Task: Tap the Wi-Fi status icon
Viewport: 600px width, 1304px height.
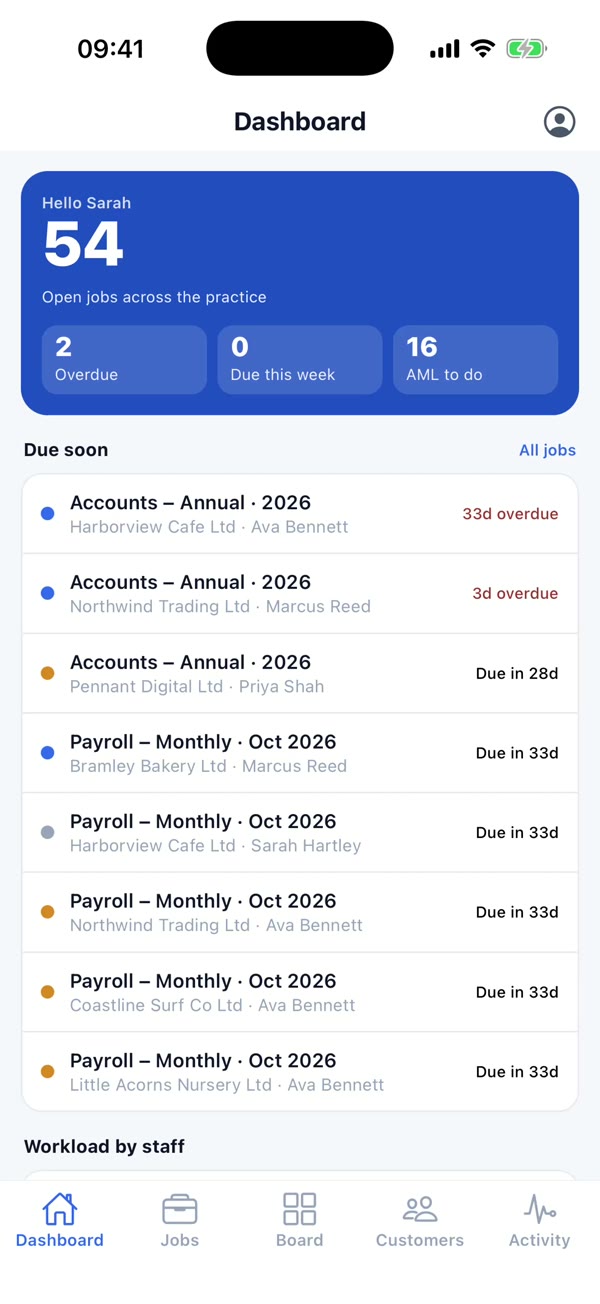Action: (x=483, y=49)
